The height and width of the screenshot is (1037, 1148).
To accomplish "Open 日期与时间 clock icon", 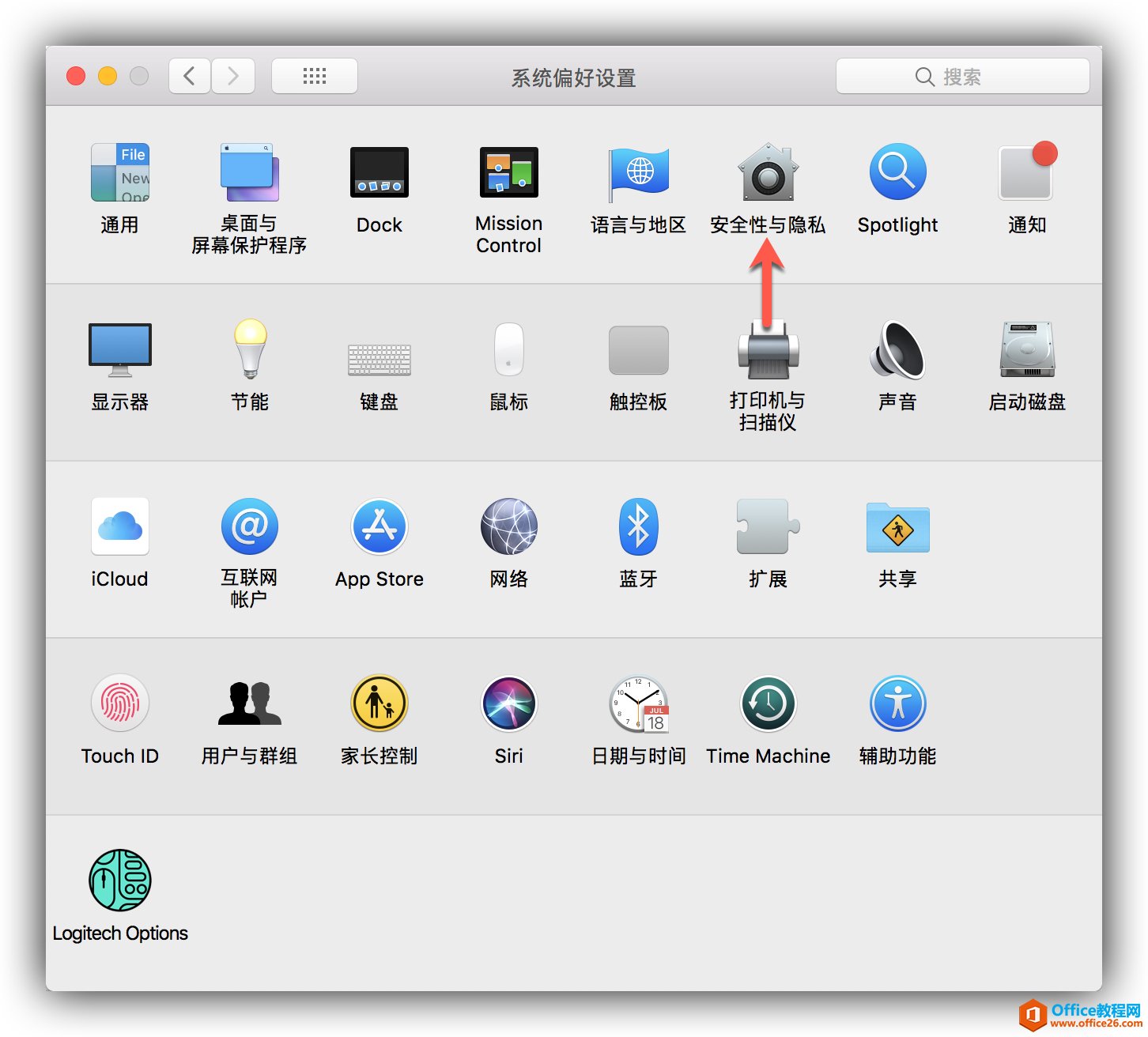I will (x=639, y=703).
